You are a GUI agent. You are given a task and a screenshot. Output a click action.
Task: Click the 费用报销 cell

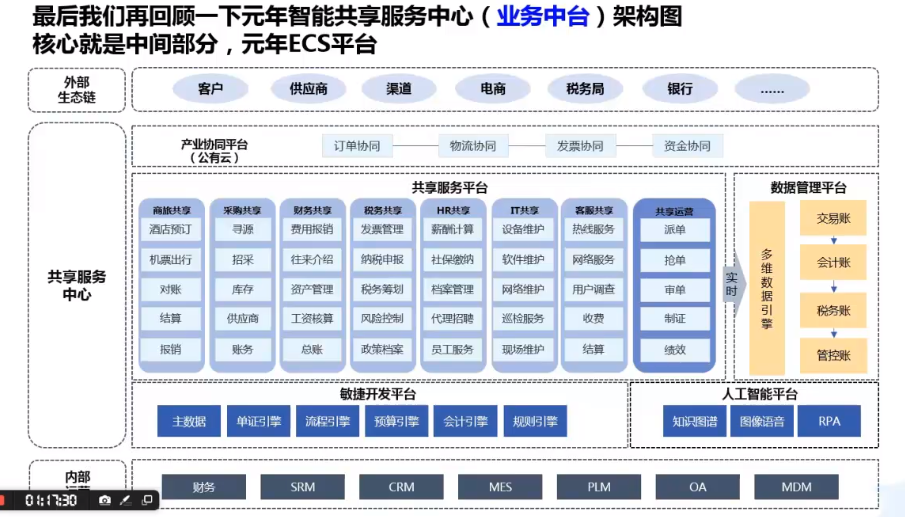pos(312,229)
